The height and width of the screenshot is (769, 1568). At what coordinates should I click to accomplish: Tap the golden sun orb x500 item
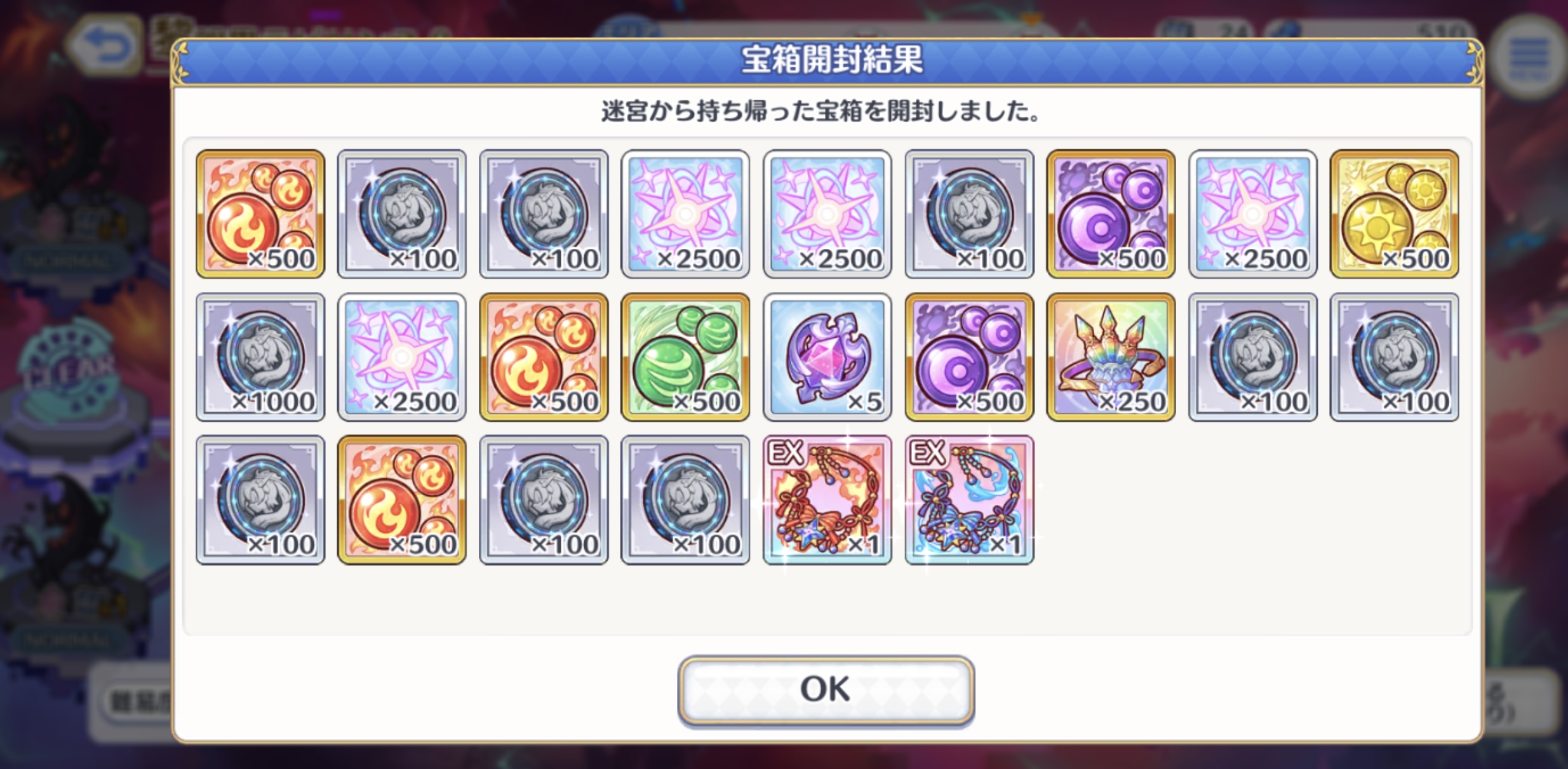pos(1394,214)
